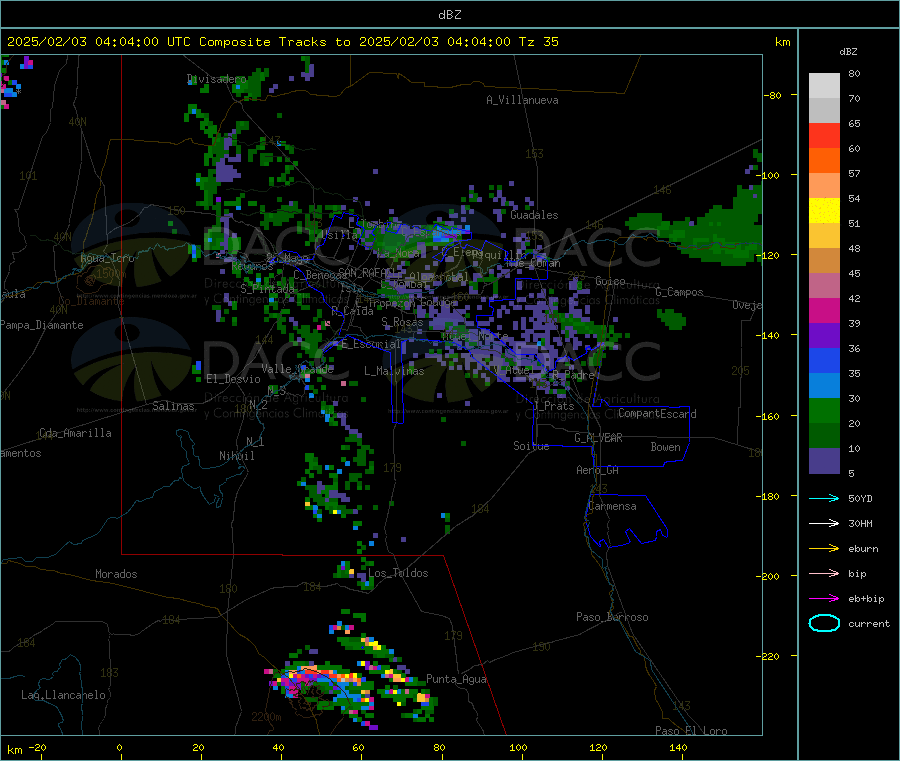Screen dimensions: 900x761
Task: Click the El_Desvio map label
Action: tap(234, 379)
